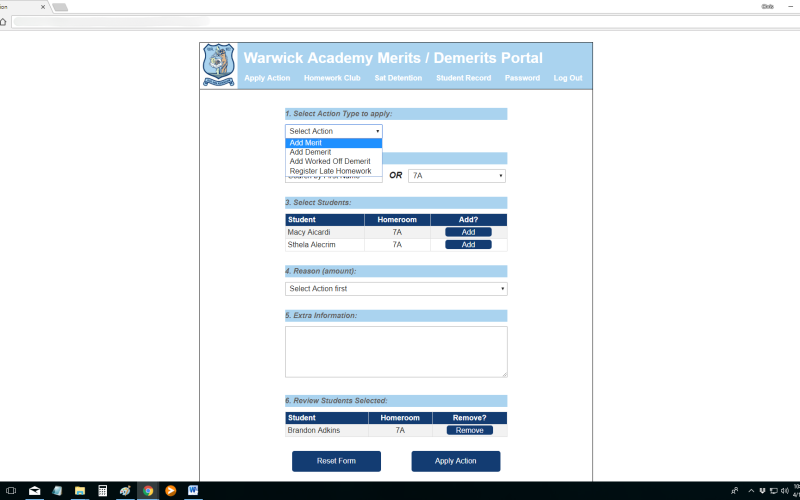Open the Mail app from taskbar
The image size is (800, 500).
[34, 491]
